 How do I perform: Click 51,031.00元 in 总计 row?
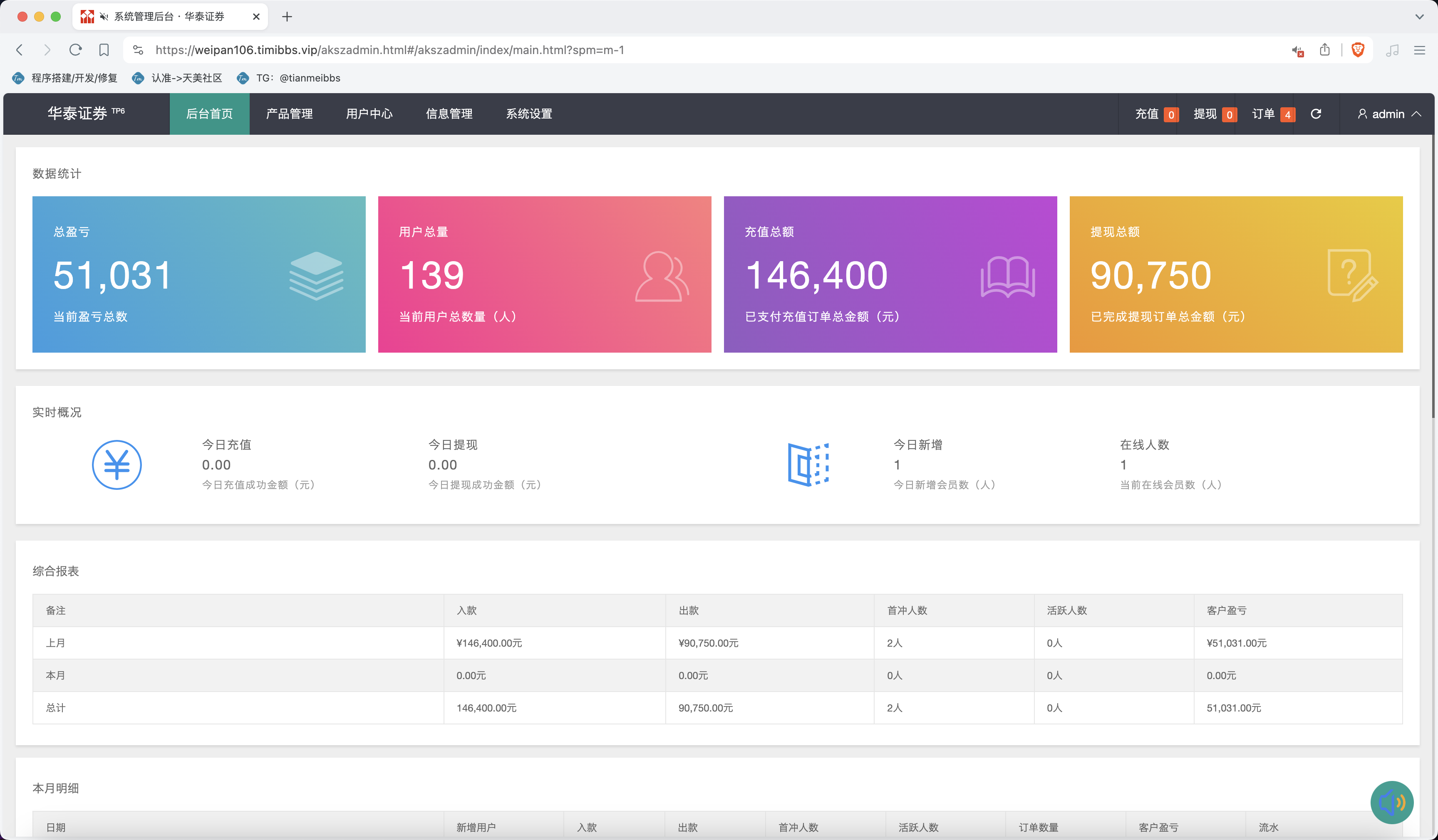point(1234,708)
